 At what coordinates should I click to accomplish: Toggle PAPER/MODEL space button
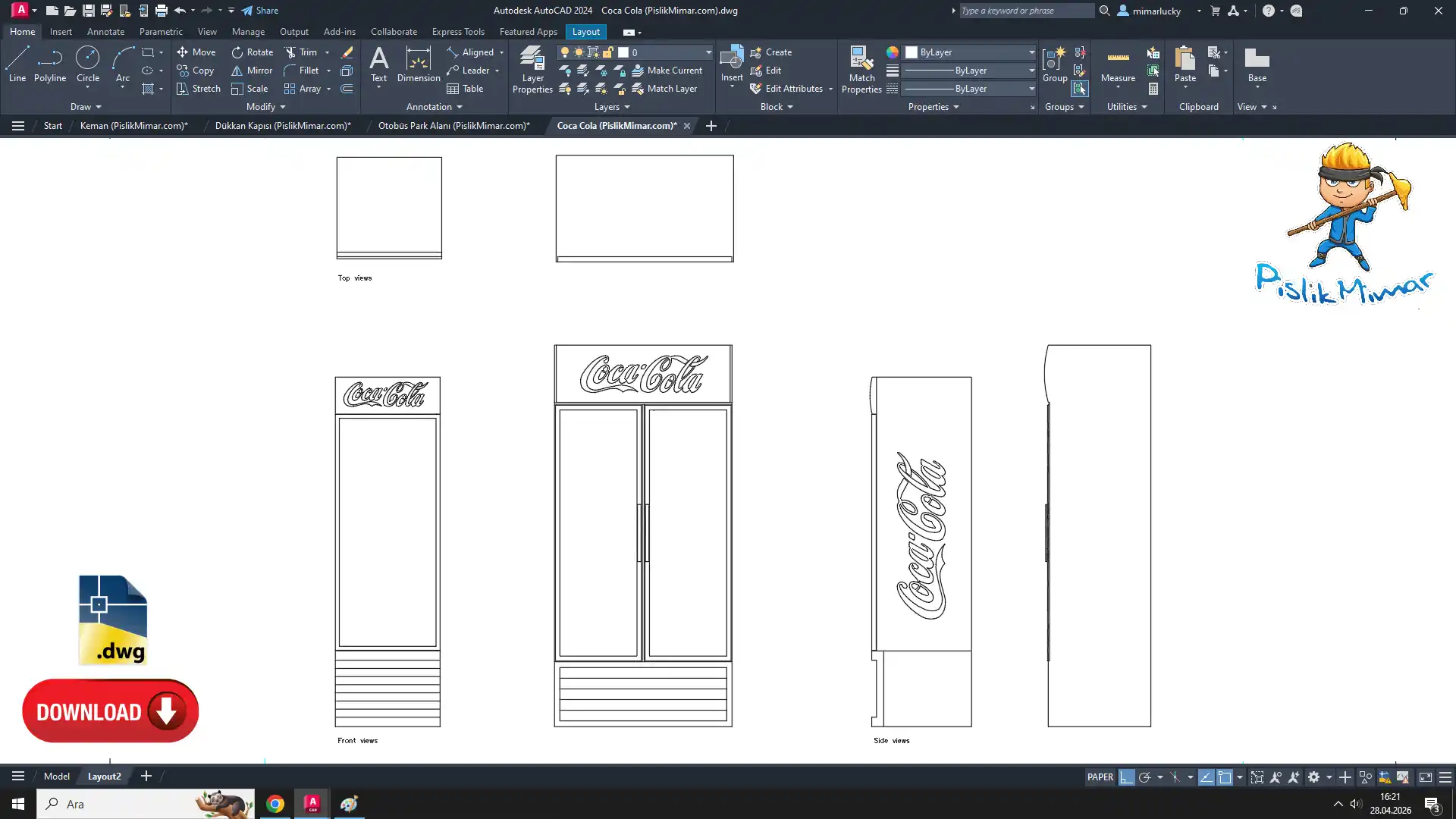click(1100, 777)
